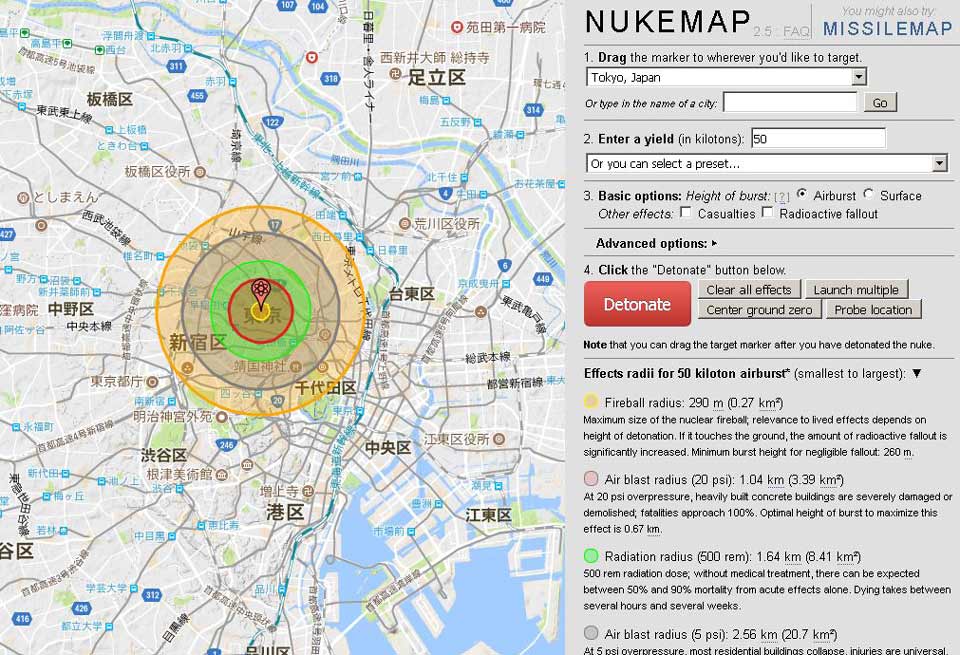Click the height of burst help [?] link
The image size is (960, 655).
click(782, 197)
